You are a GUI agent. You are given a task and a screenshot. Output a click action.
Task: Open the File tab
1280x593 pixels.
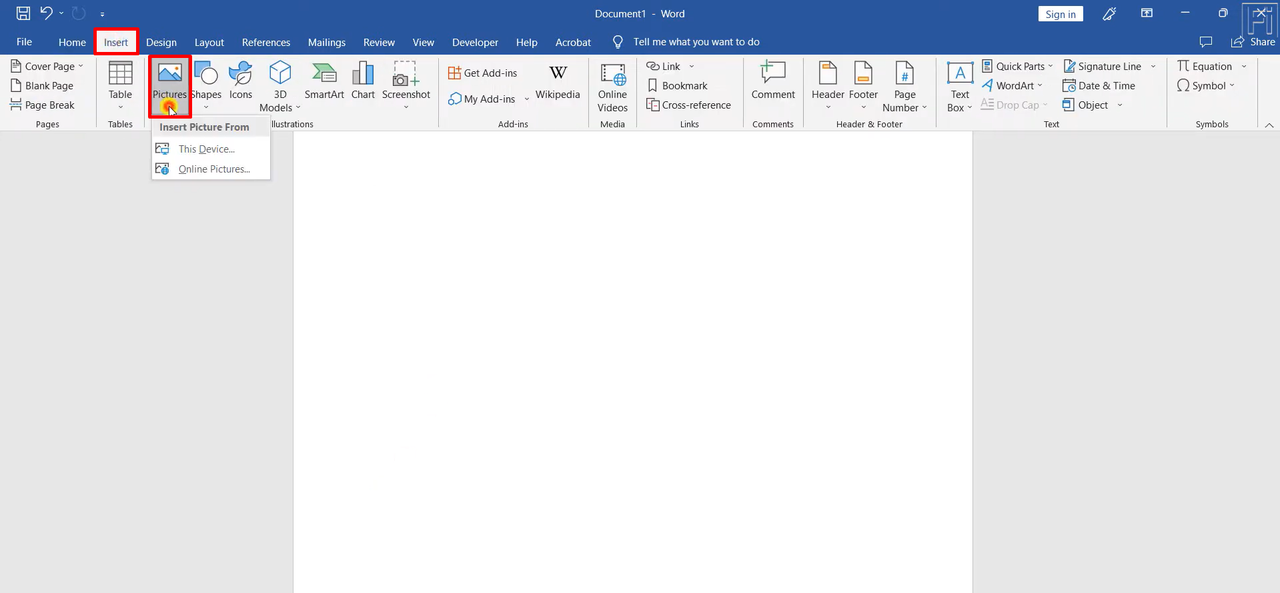[x=24, y=42]
